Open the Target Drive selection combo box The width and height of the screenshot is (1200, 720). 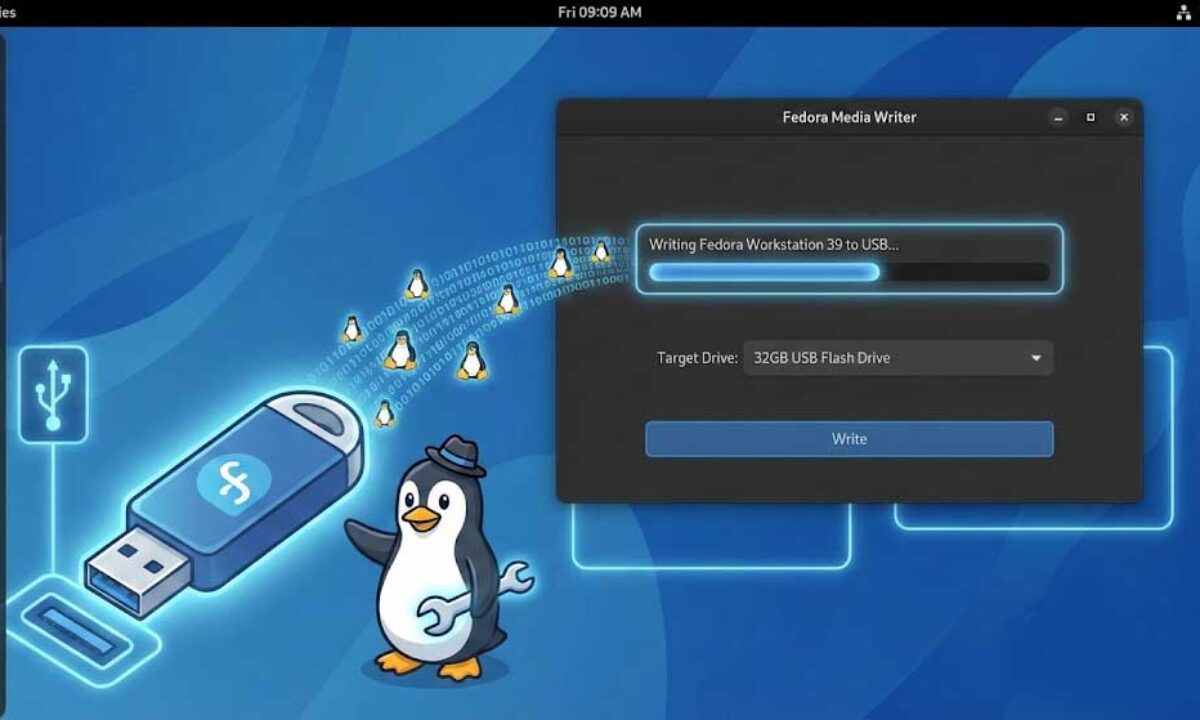(897, 358)
